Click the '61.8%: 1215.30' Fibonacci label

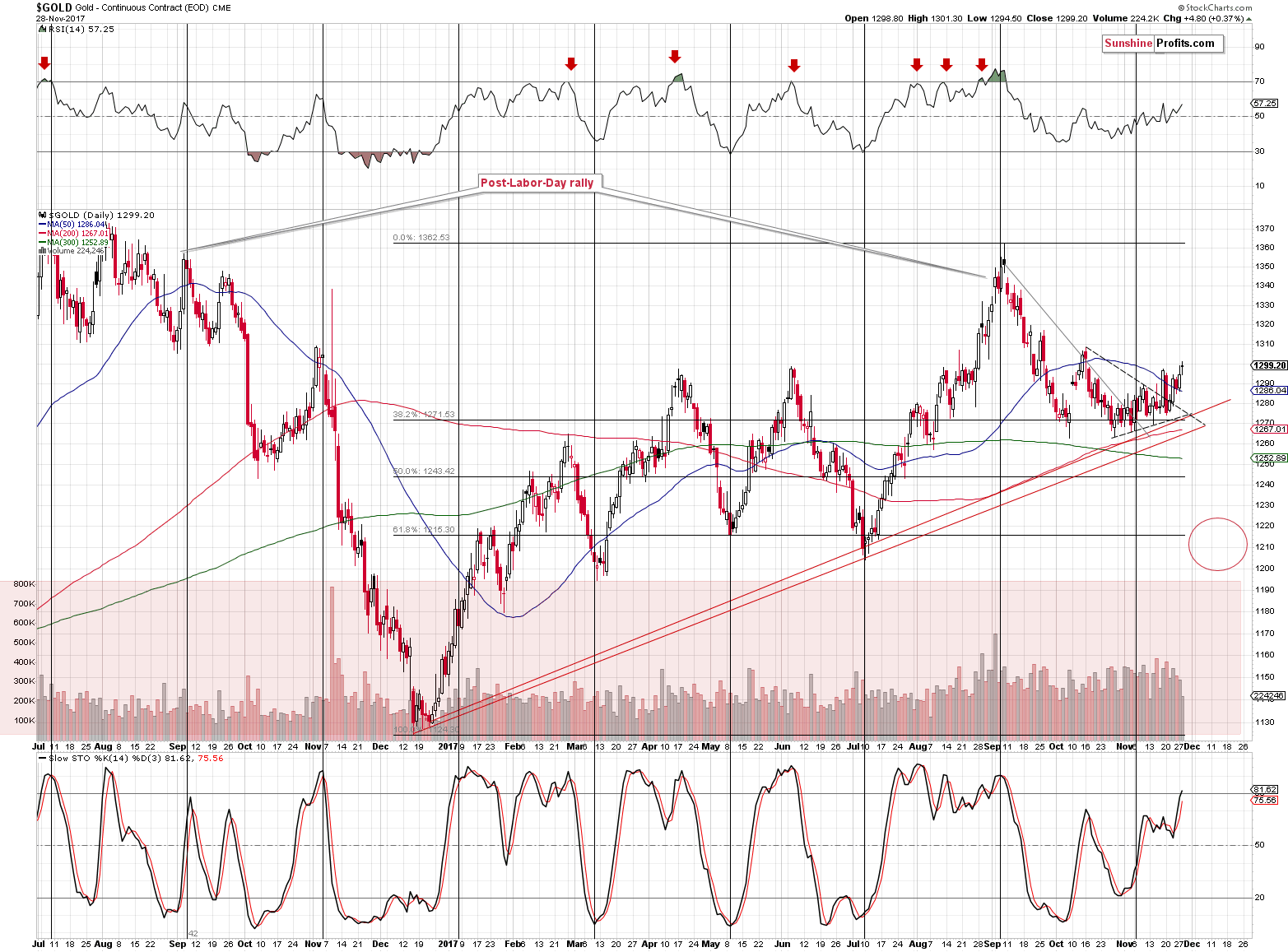[x=424, y=530]
